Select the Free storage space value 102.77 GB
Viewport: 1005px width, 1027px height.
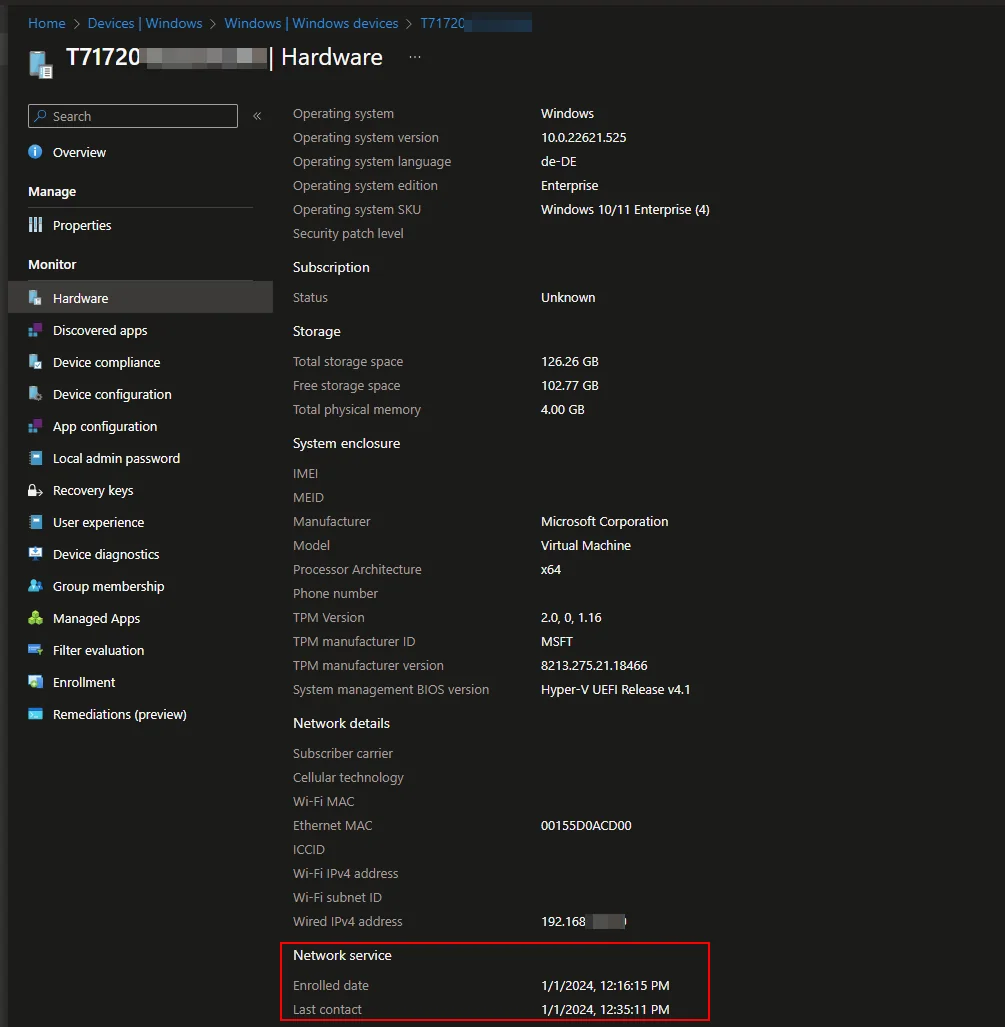point(570,386)
